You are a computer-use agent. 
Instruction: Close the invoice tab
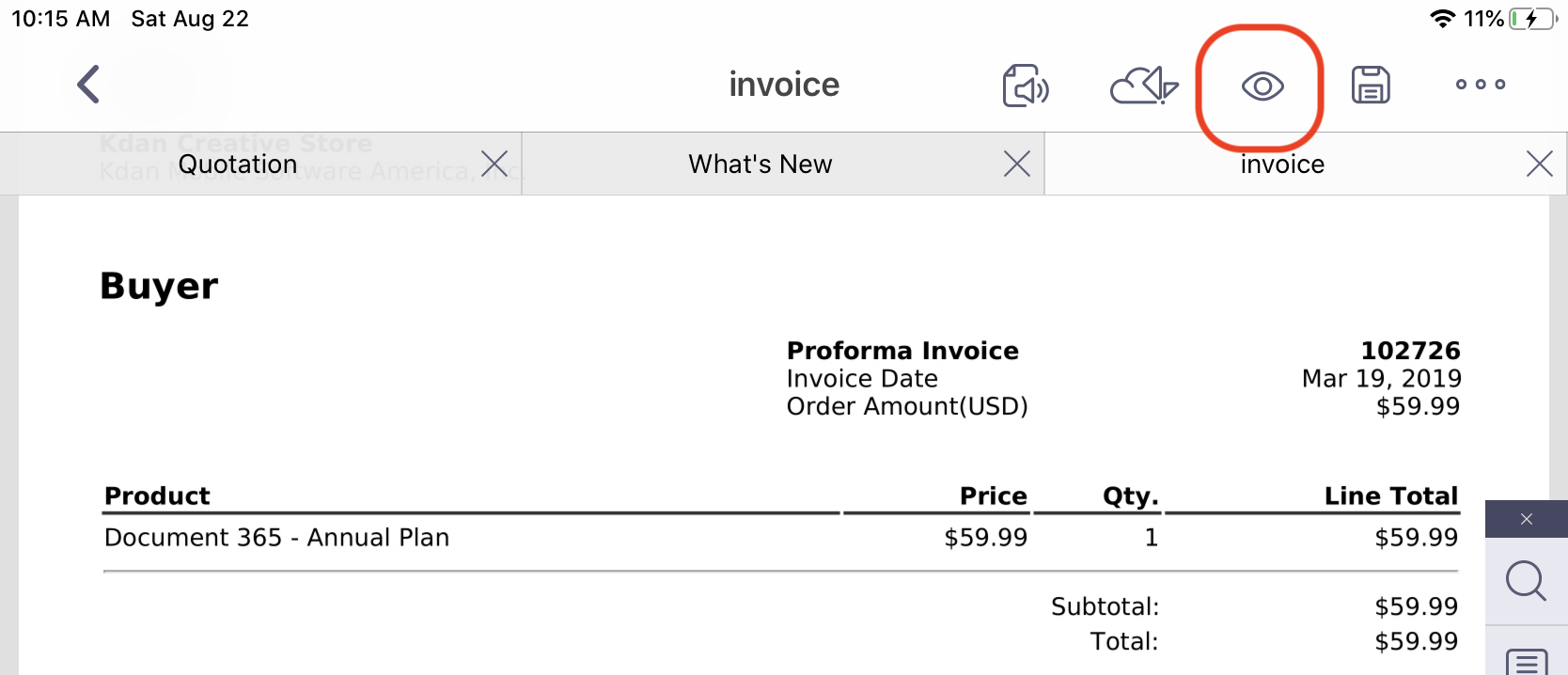(x=1539, y=164)
